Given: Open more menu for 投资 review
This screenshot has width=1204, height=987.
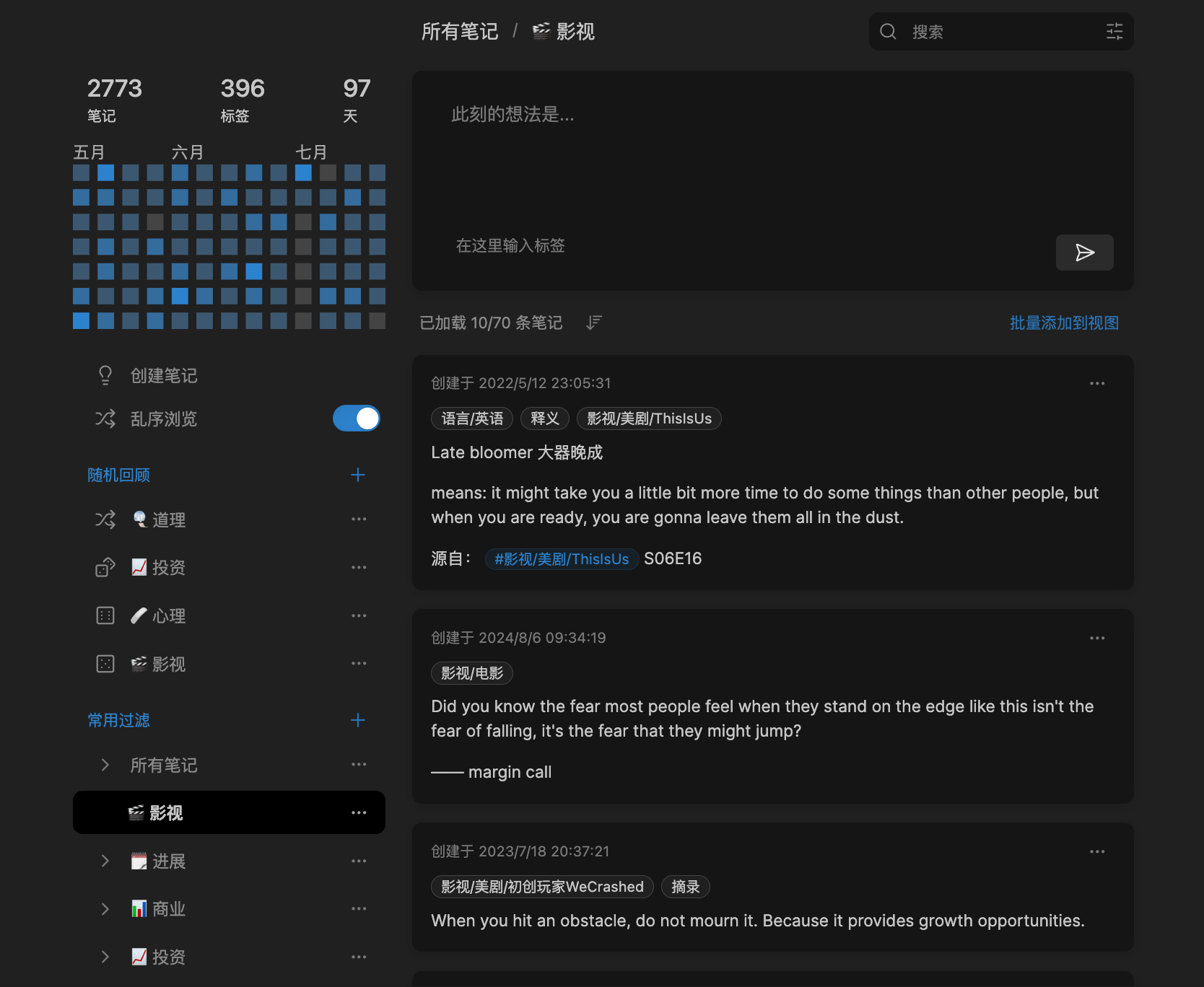Looking at the screenshot, I should (359, 568).
